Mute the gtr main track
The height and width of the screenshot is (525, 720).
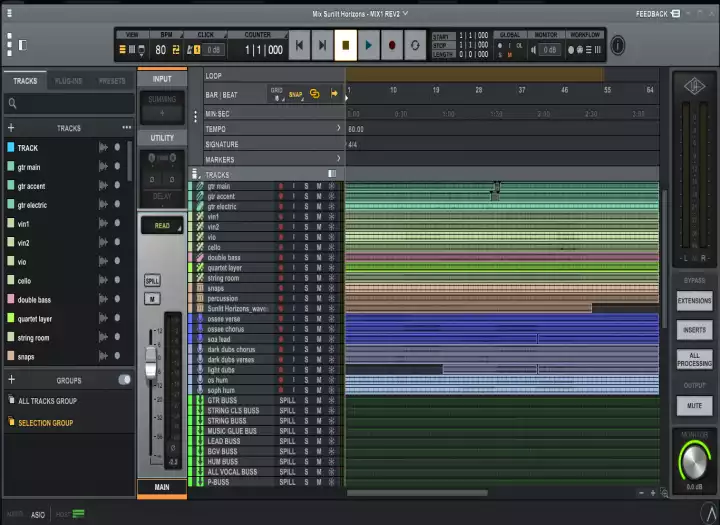click(x=319, y=186)
